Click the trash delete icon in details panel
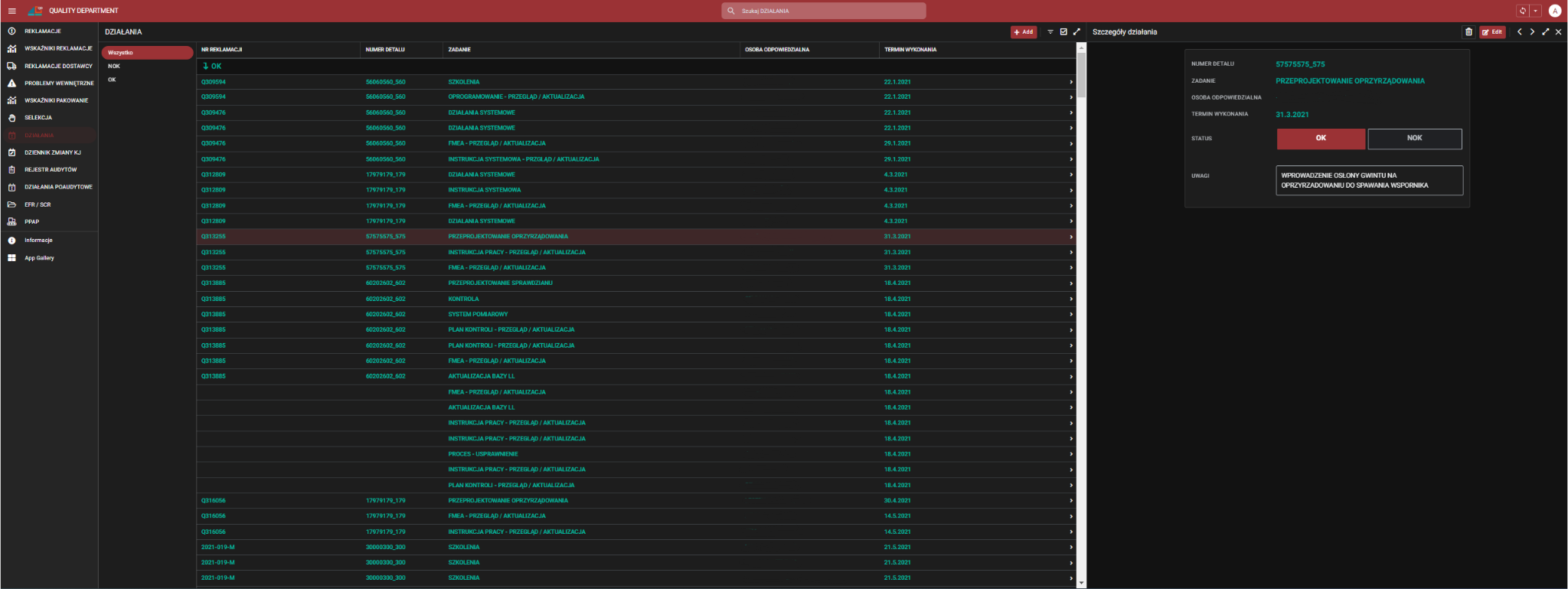 1468,32
